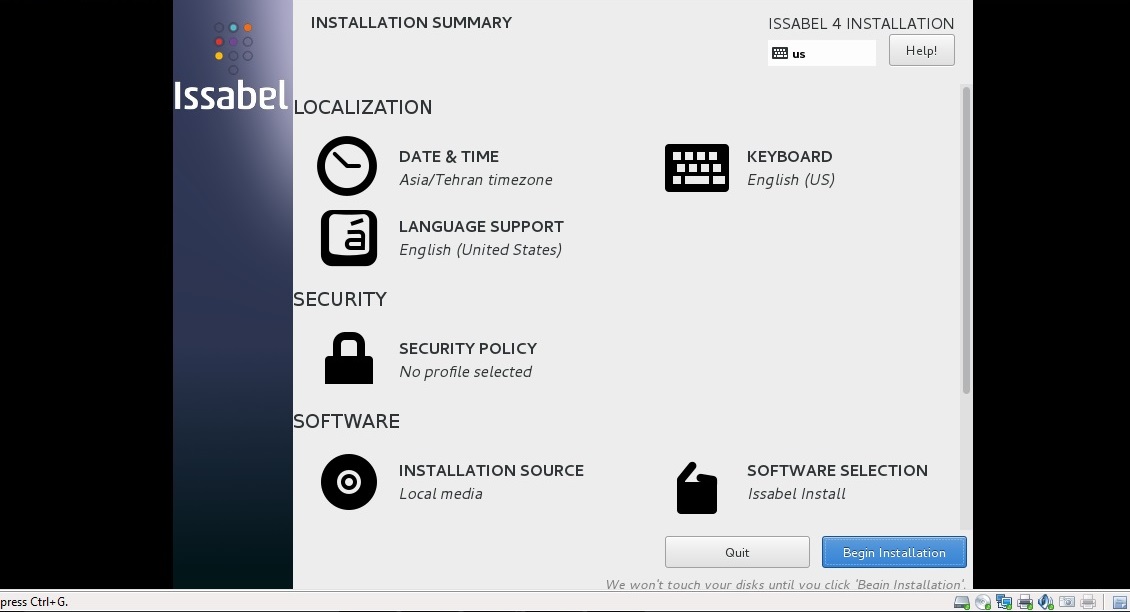Click the first green-dot printer status icon
The height and width of the screenshot is (612, 1130).
coord(1025,602)
